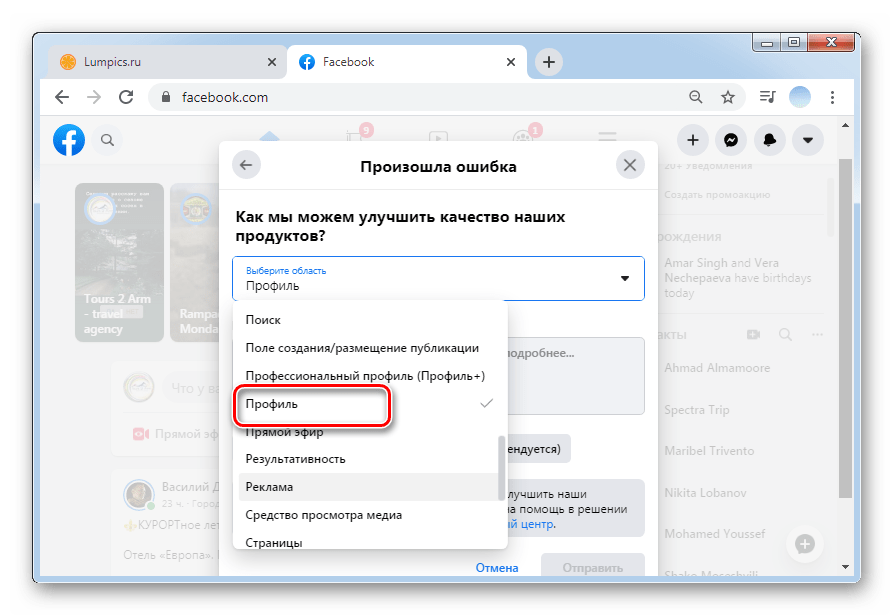Click the plus Create icon in Facebook header
Viewport: 894px width, 616px height.
693,140
